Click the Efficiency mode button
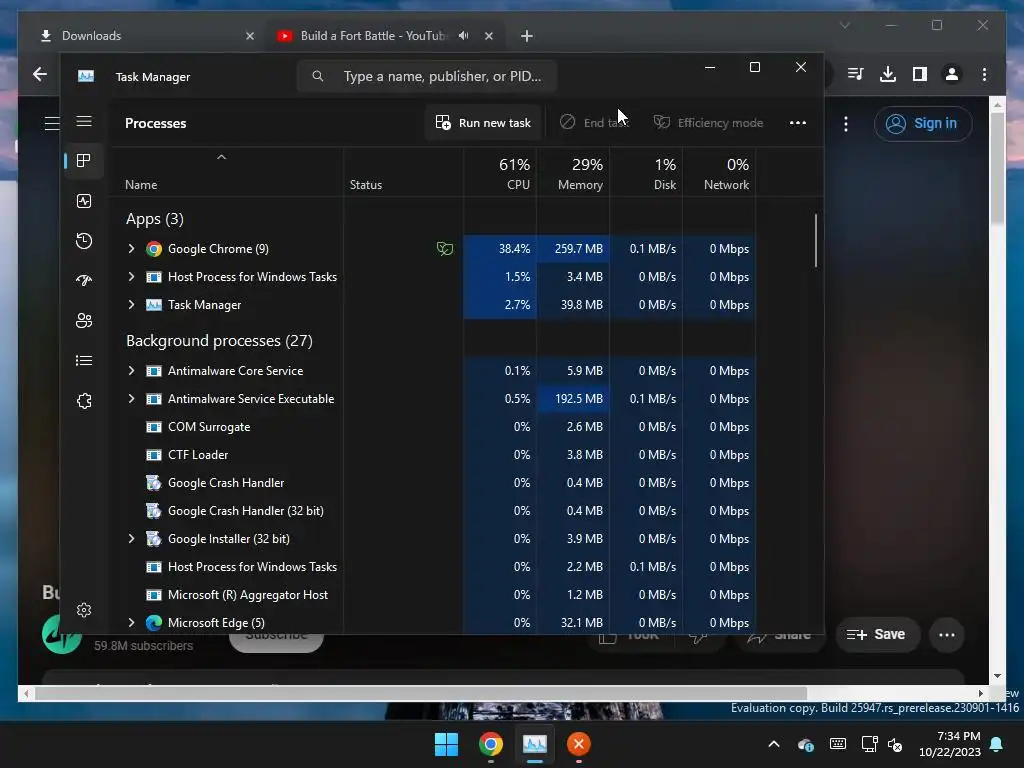This screenshot has height=768, width=1024. [x=709, y=123]
